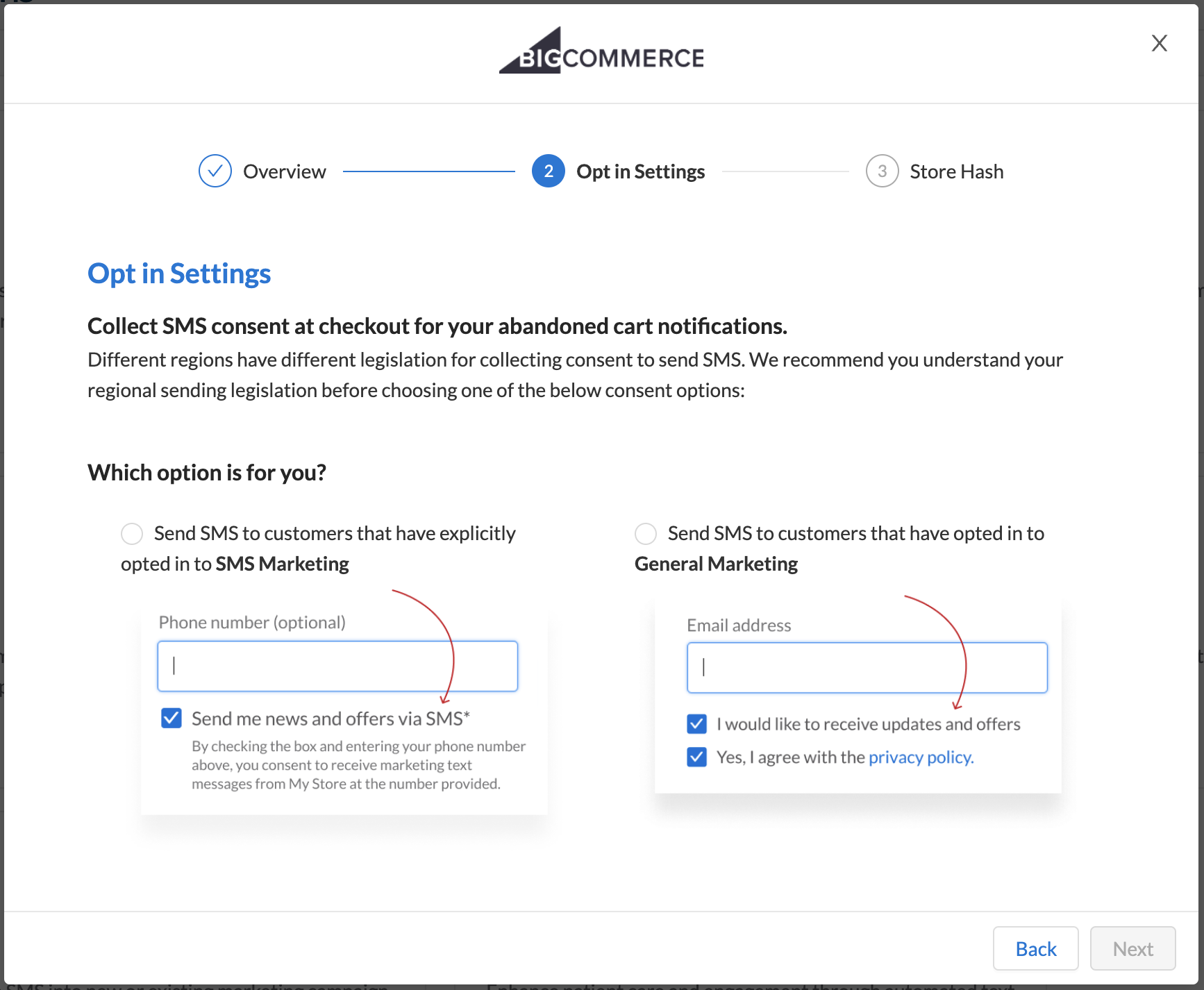Viewport: 1204px width, 990px height.
Task: Click the step 2 circle indicator
Action: coord(549,171)
